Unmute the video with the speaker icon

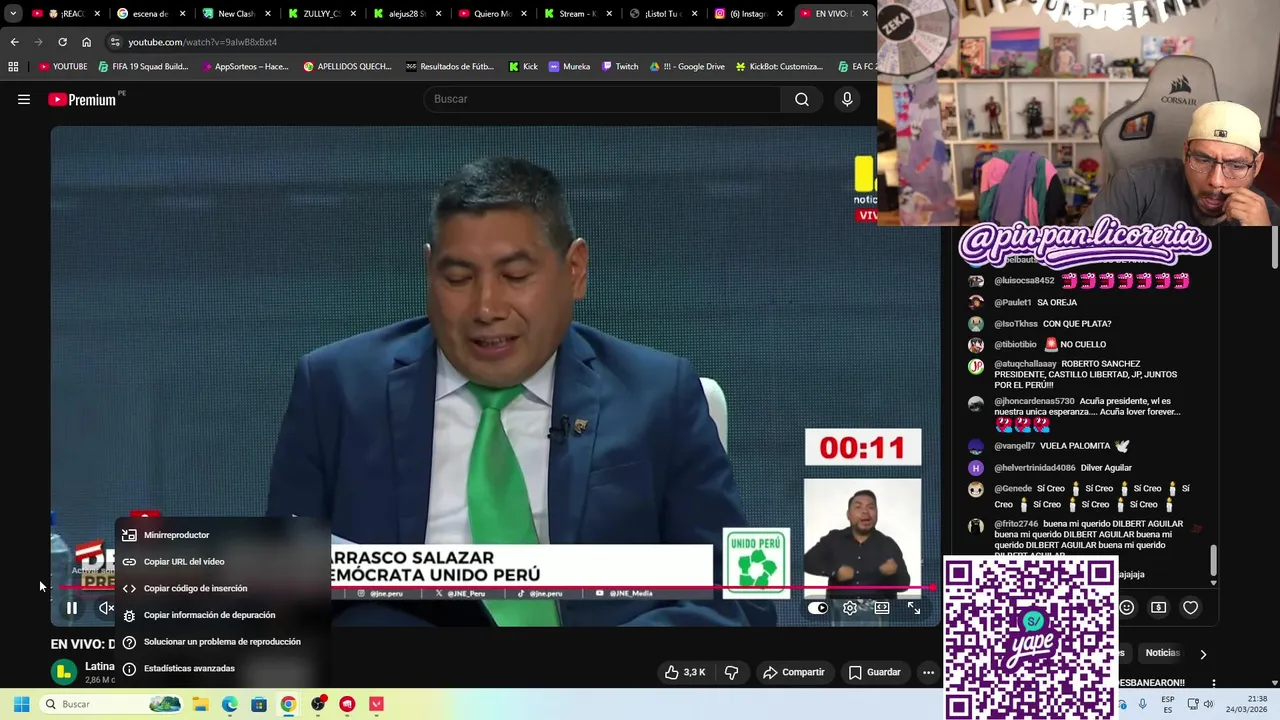[x=105, y=608]
